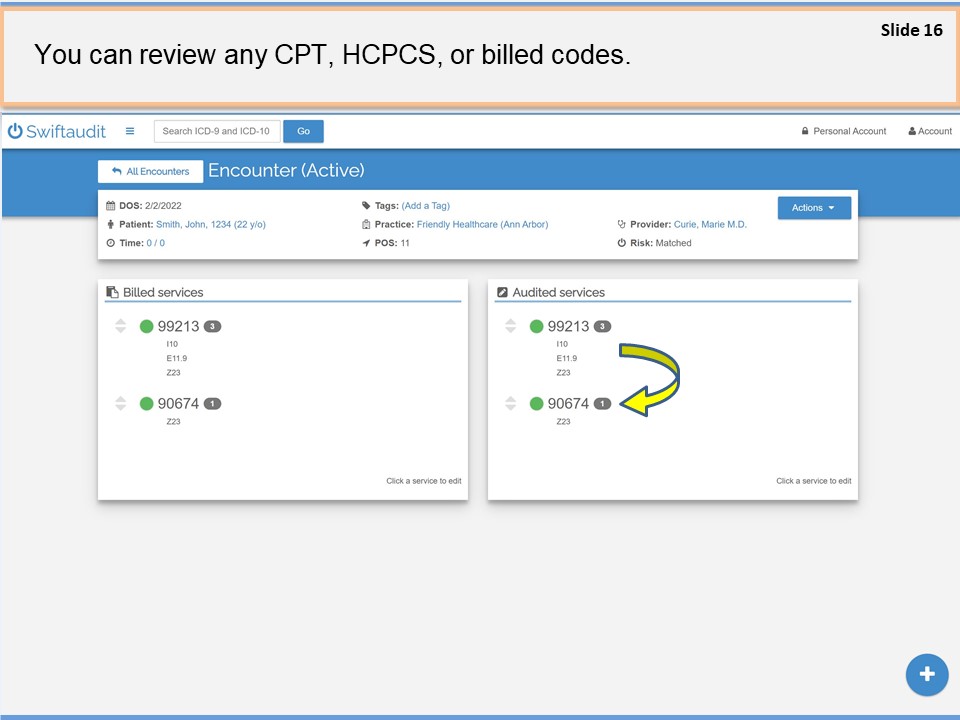This screenshot has width=960, height=720.
Task: Open patient Smith, John link
Action: (x=210, y=225)
